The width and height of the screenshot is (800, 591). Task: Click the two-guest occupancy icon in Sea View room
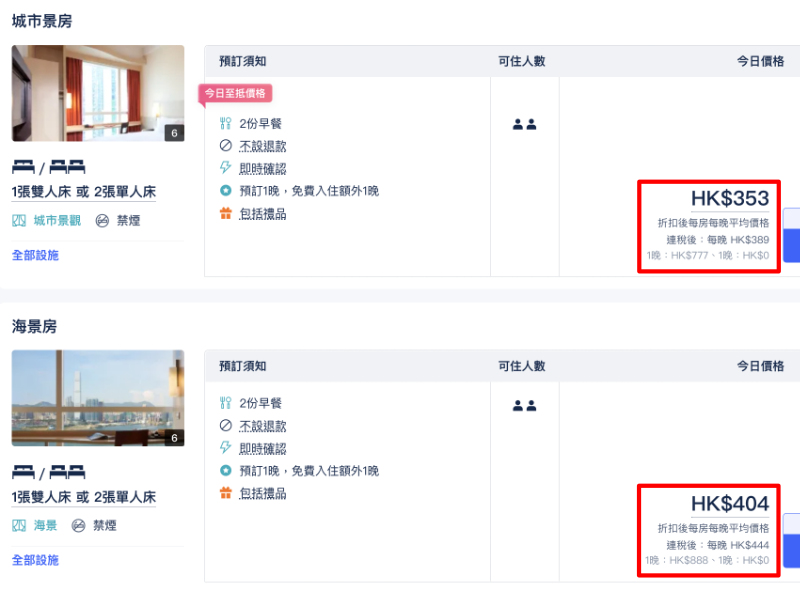[x=524, y=405]
